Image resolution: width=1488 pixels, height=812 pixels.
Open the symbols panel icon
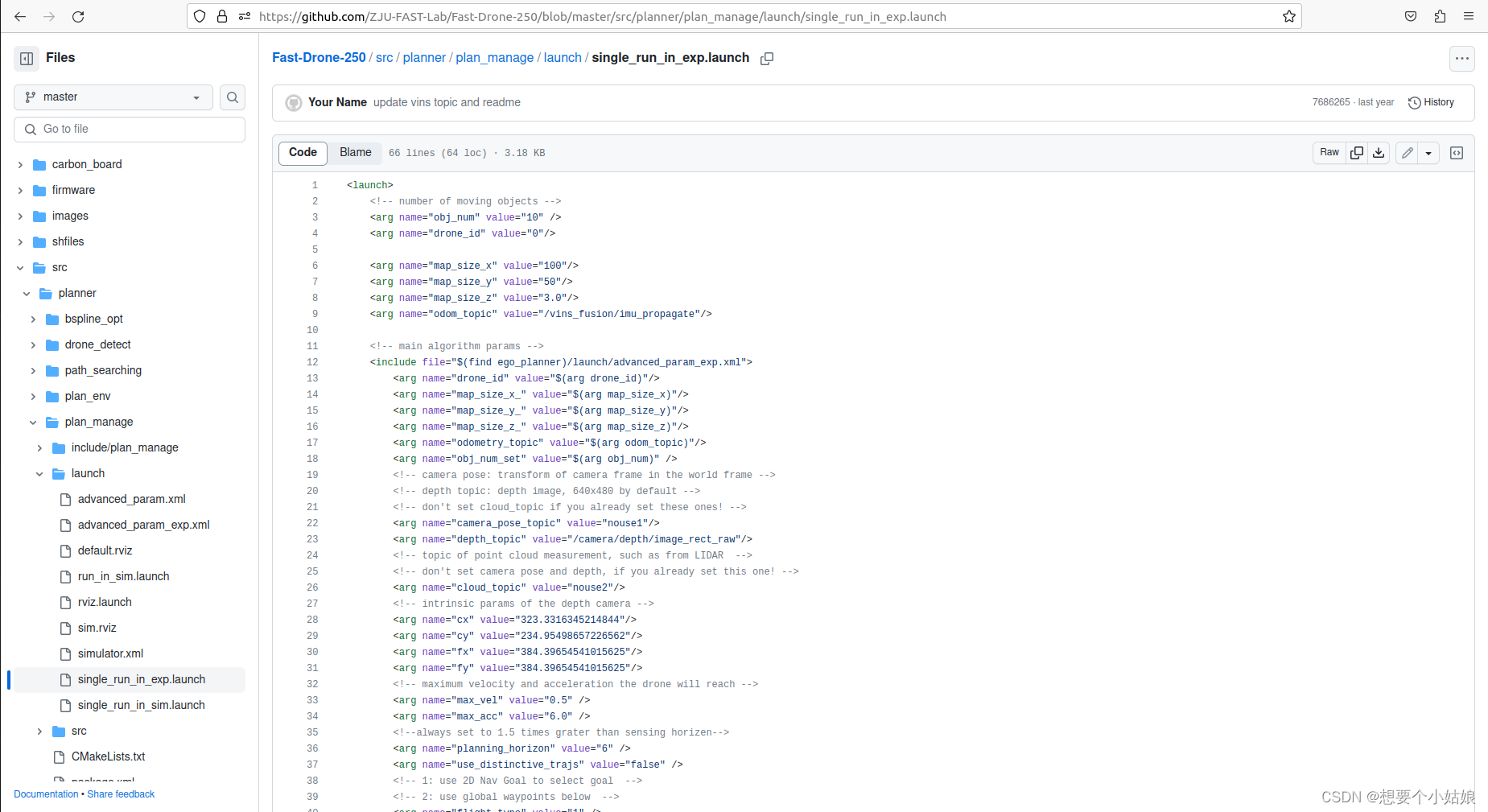[1457, 153]
